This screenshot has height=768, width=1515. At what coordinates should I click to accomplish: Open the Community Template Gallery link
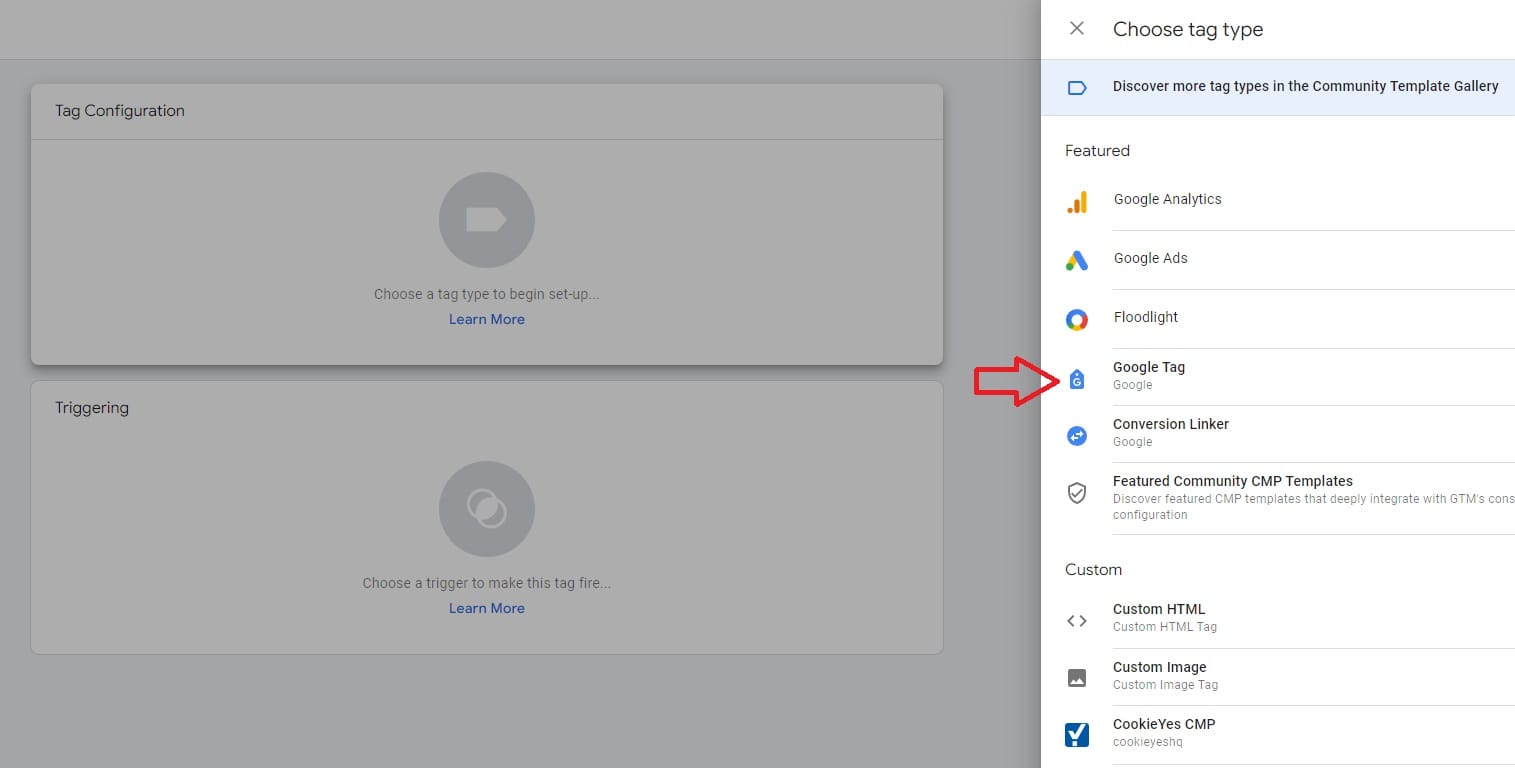[1305, 86]
